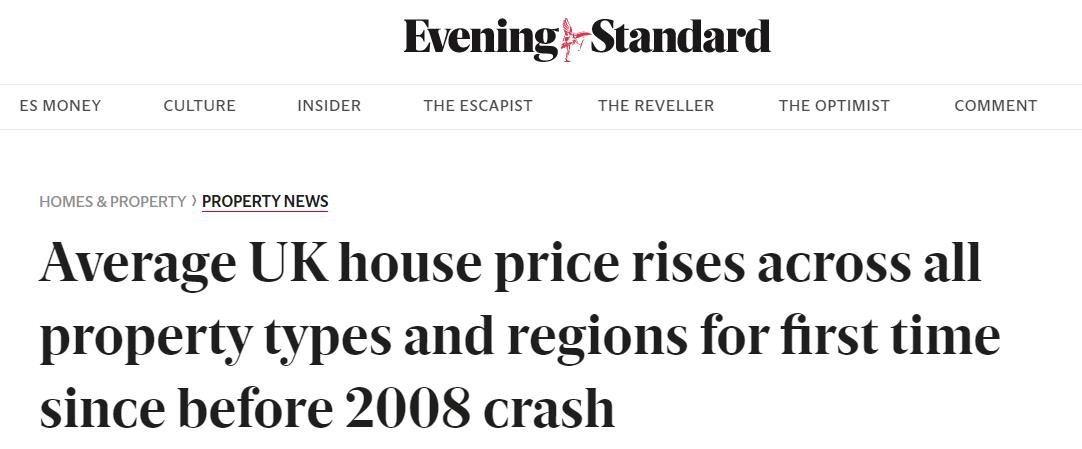Image resolution: width=1082 pixels, height=449 pixels.
Task: Click the word UK in the article headline
Action: (x=289, y=263)
